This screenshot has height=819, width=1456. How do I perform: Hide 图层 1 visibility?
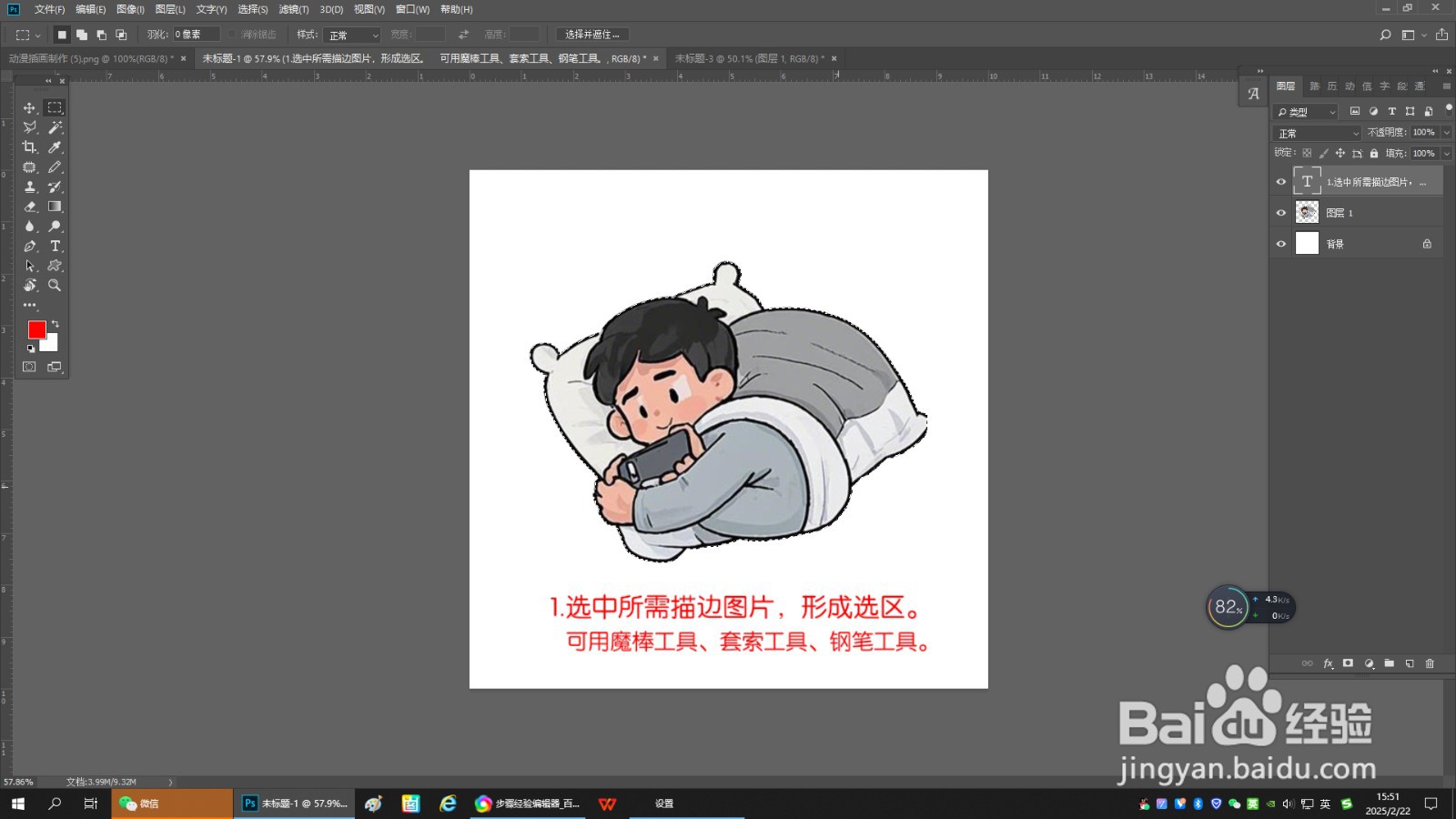click(x=1281, y=211)
